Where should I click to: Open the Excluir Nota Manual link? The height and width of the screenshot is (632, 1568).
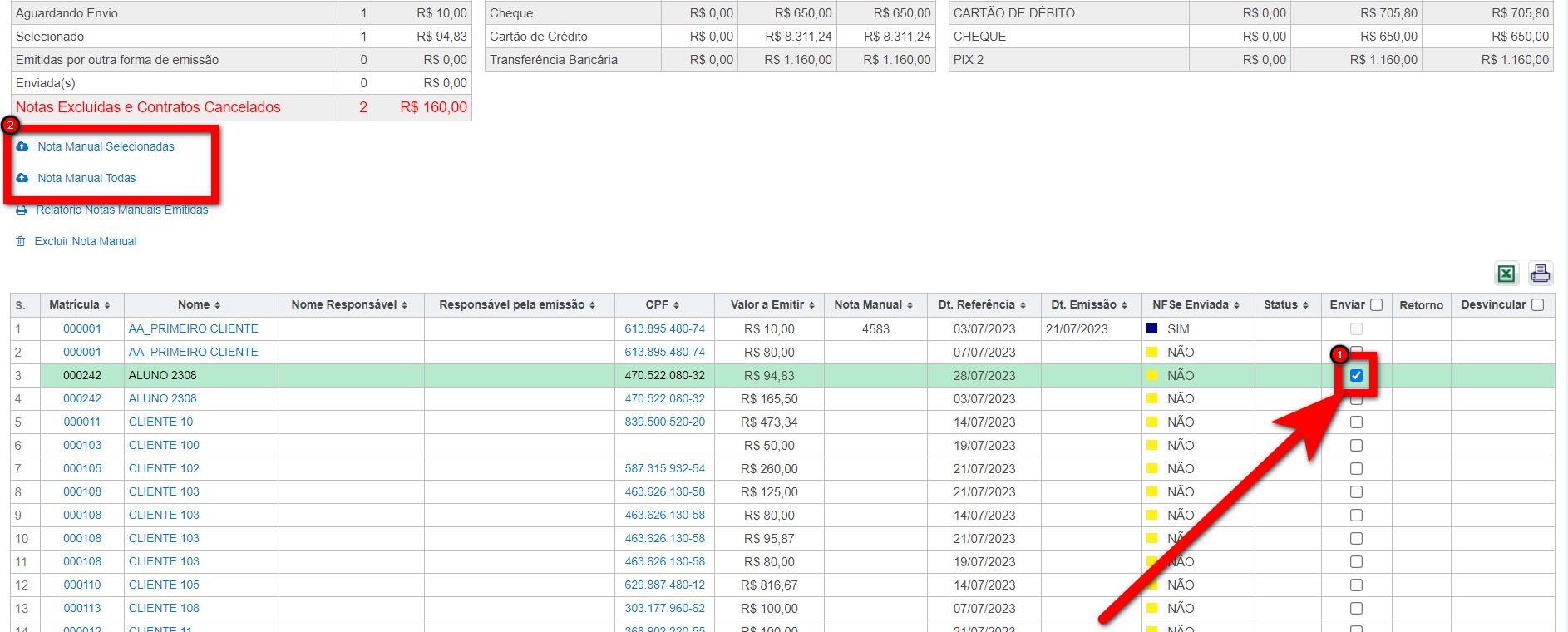coord(86,241)
